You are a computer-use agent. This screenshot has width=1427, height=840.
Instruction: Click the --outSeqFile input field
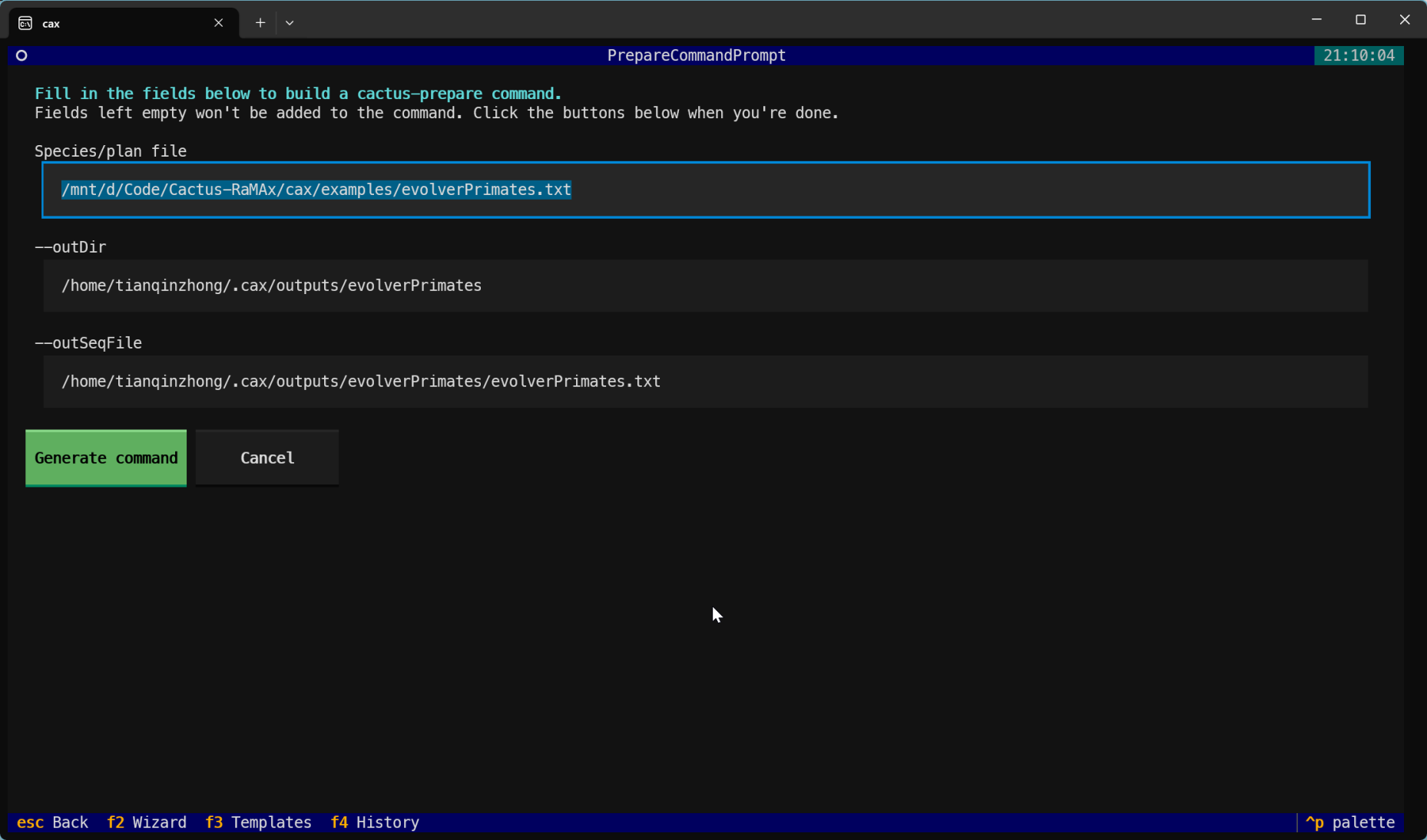click(x=706, y=382)
